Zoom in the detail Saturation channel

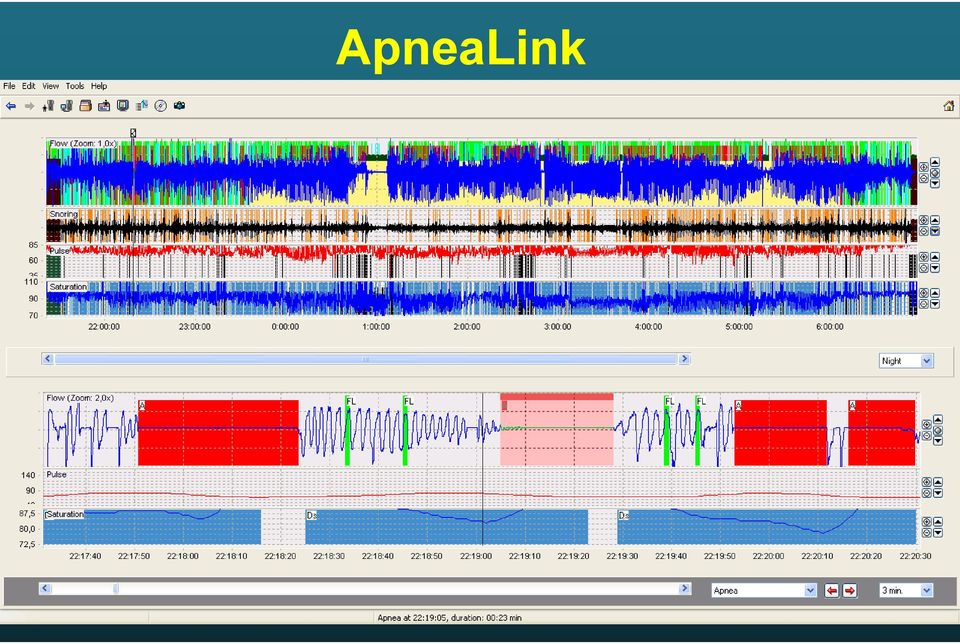[927, 522]
